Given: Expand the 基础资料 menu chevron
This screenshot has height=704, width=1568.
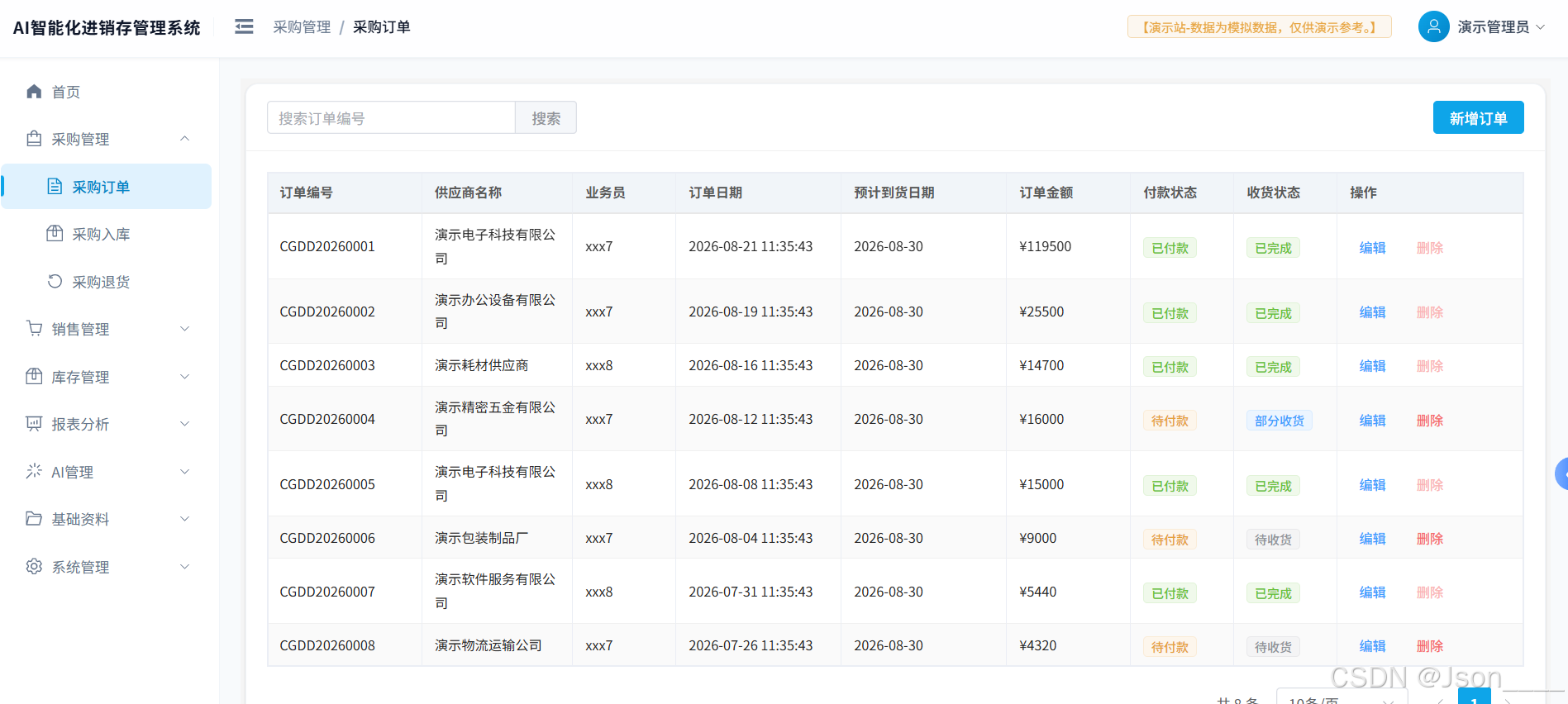Looking at the screenshot, I should point(185,519).
